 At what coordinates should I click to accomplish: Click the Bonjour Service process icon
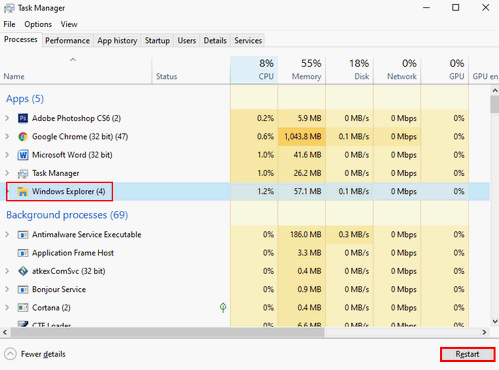click(23, 290)
